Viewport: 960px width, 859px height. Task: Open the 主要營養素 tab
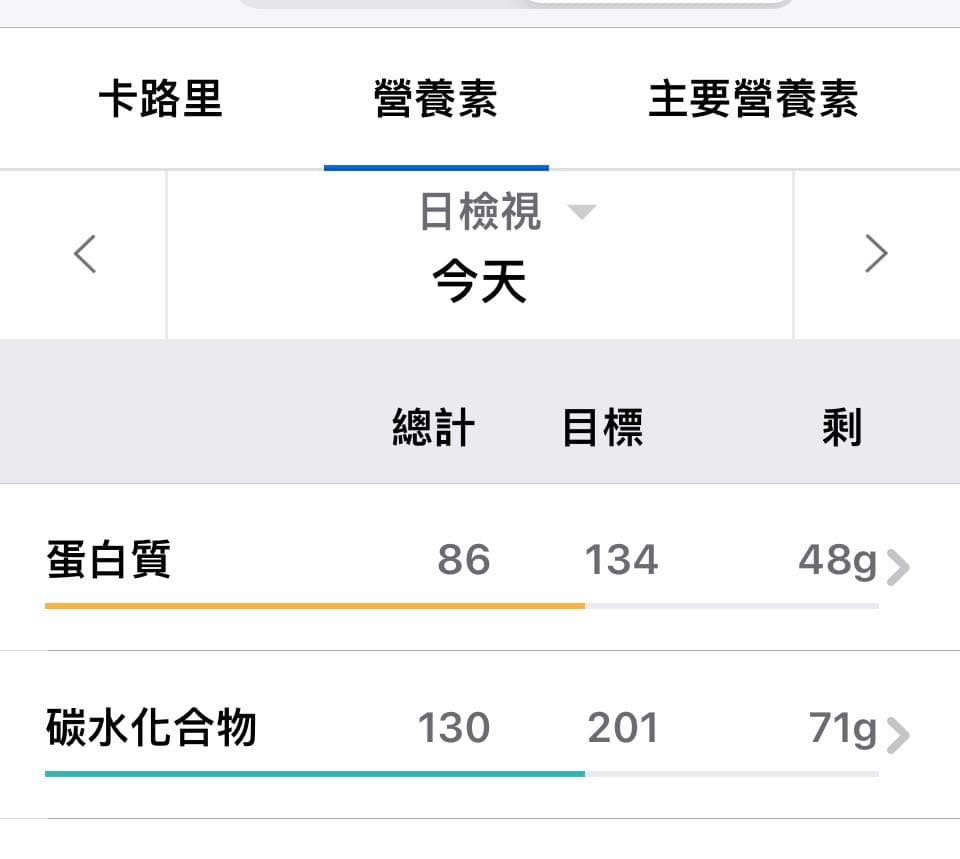(753, 100)
